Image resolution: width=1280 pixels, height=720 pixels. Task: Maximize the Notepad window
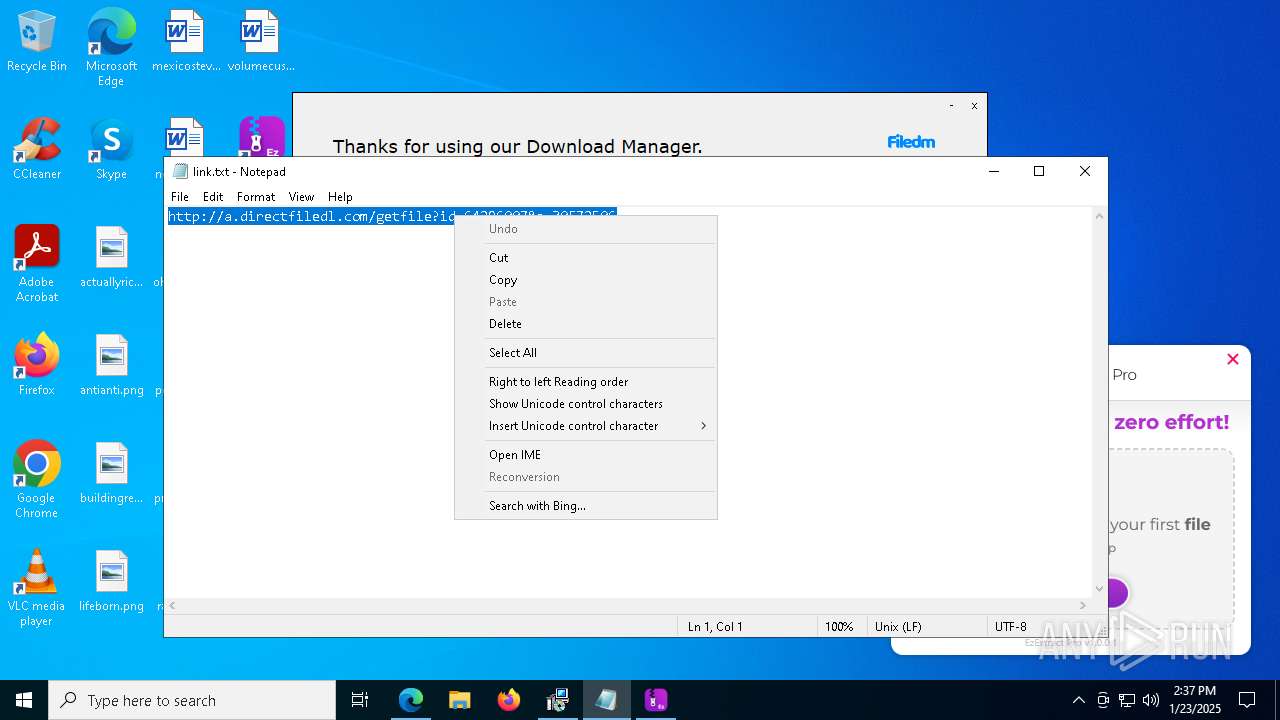coord(1039,171)
